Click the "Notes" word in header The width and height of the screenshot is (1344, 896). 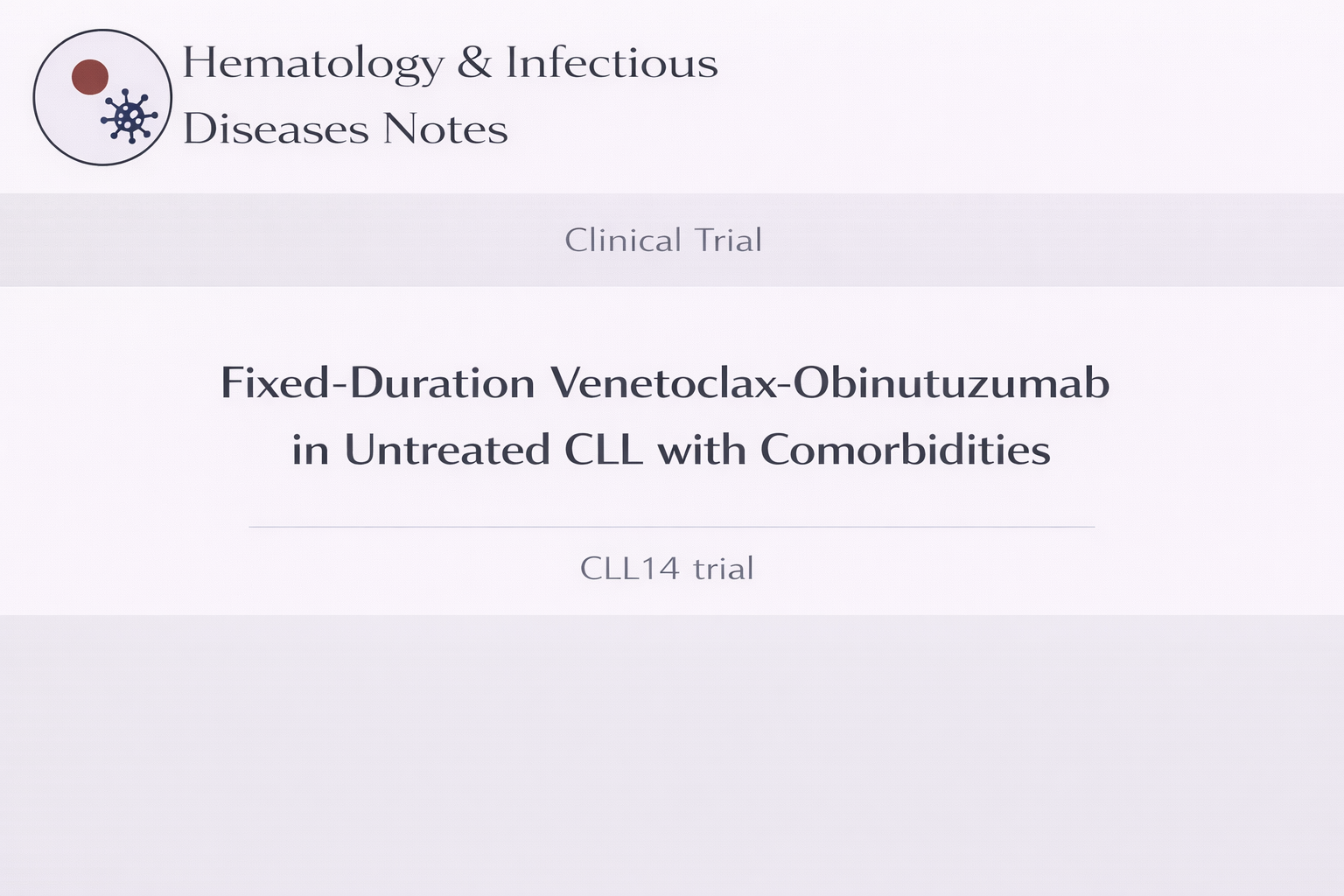tap(444, 129)
